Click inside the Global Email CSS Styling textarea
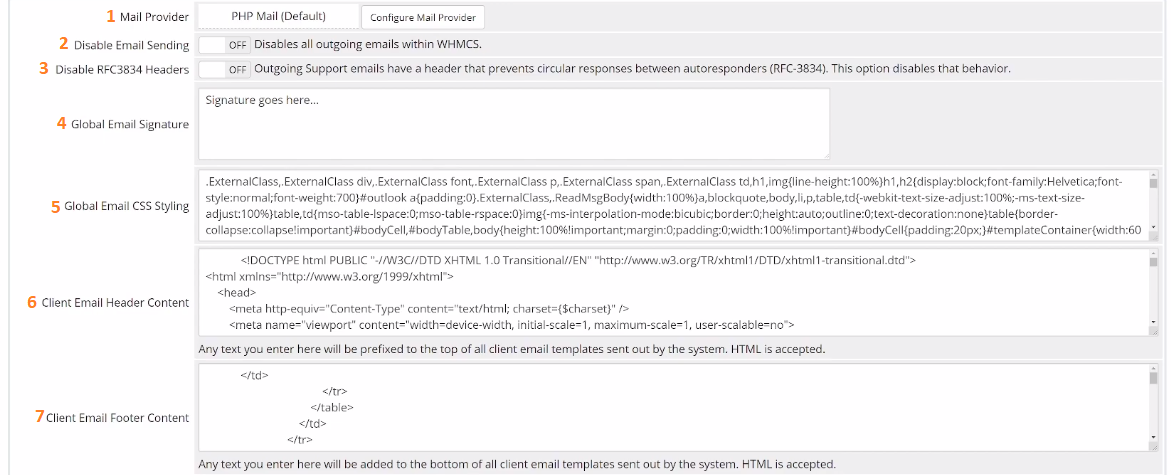 click(672, 206)
